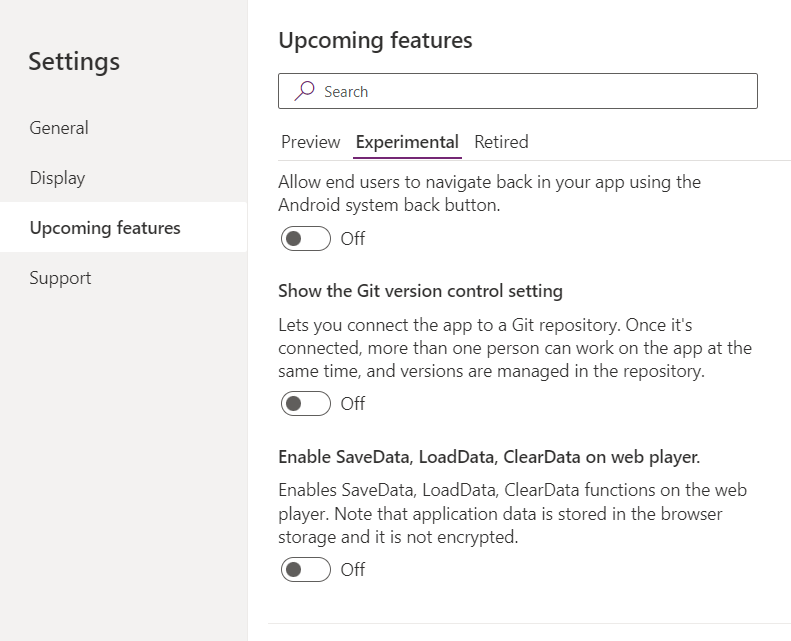Toggle SaveData, LoadData, ClearData on web player
This screenshot has height=641, width=791.
pos(306,569)
